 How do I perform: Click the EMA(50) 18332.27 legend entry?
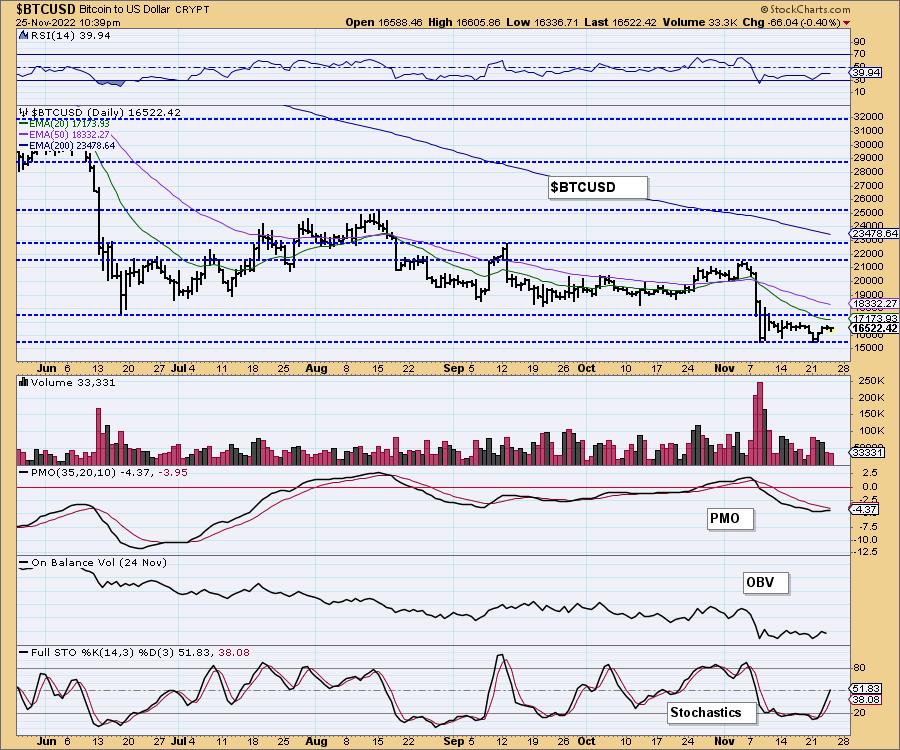click(x=65, y=134)
